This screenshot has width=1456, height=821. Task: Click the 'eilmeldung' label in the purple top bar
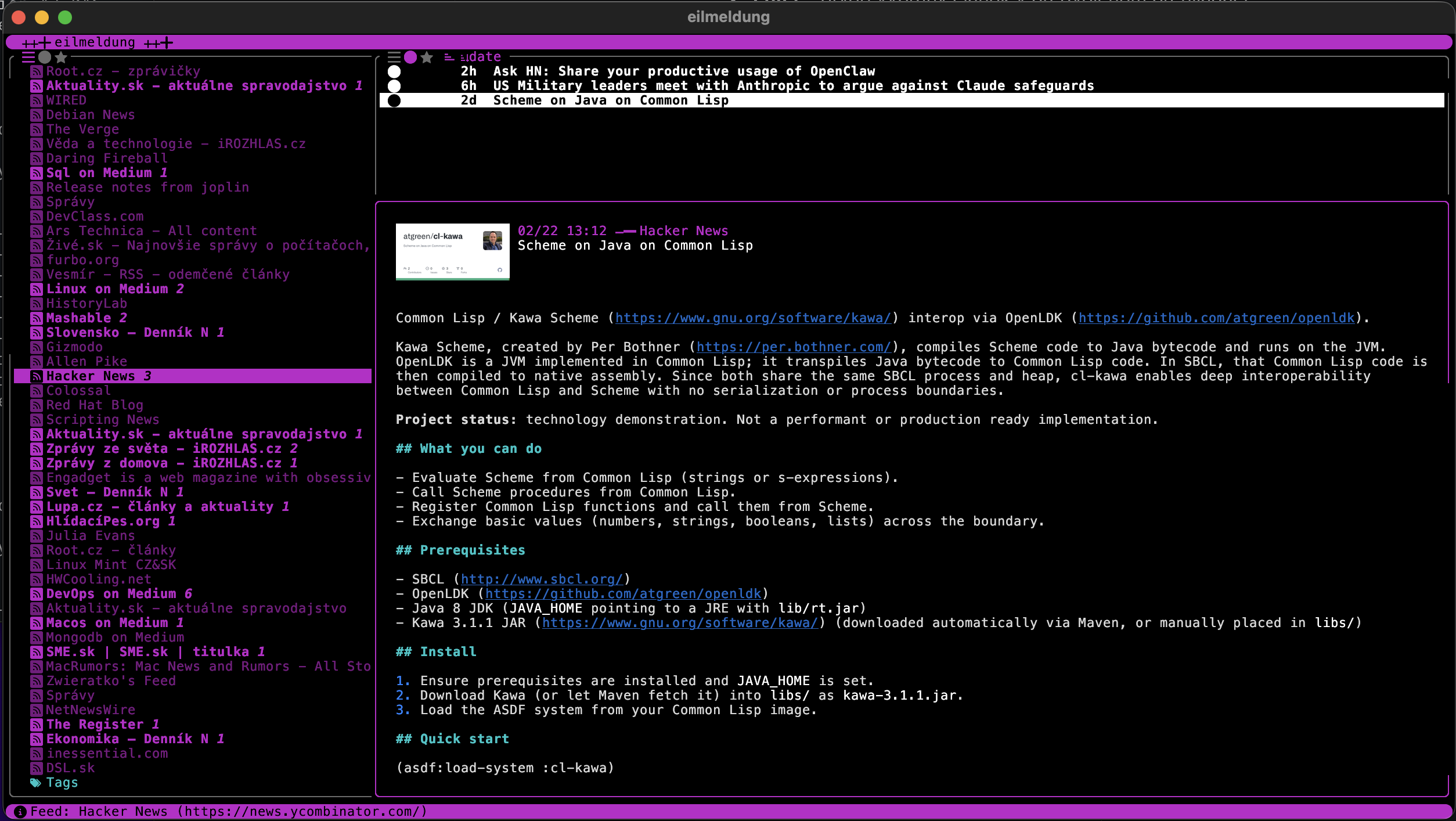95,42
